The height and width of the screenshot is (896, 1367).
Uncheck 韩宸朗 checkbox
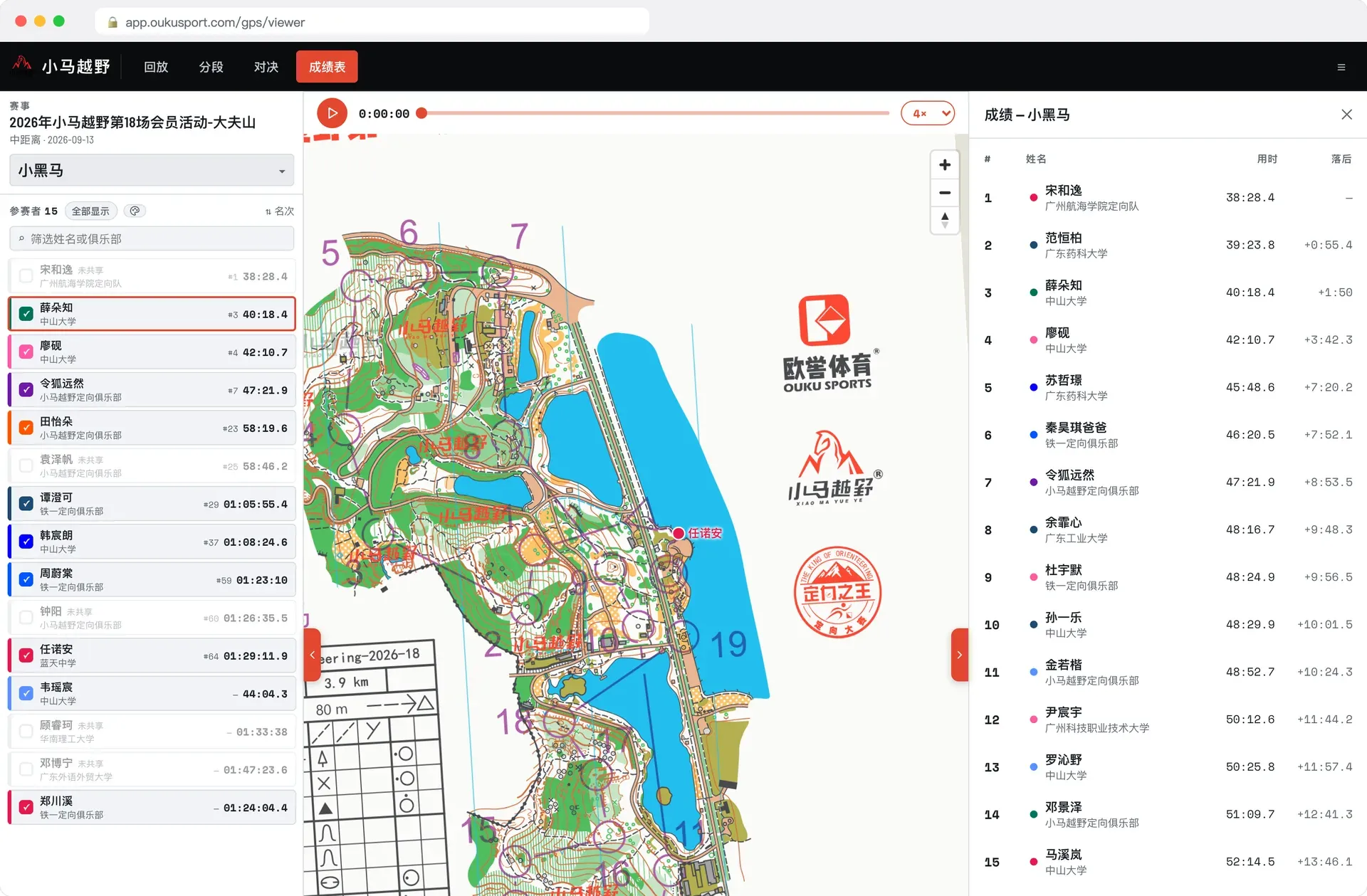pyautogui.click(x=26, y=542)
